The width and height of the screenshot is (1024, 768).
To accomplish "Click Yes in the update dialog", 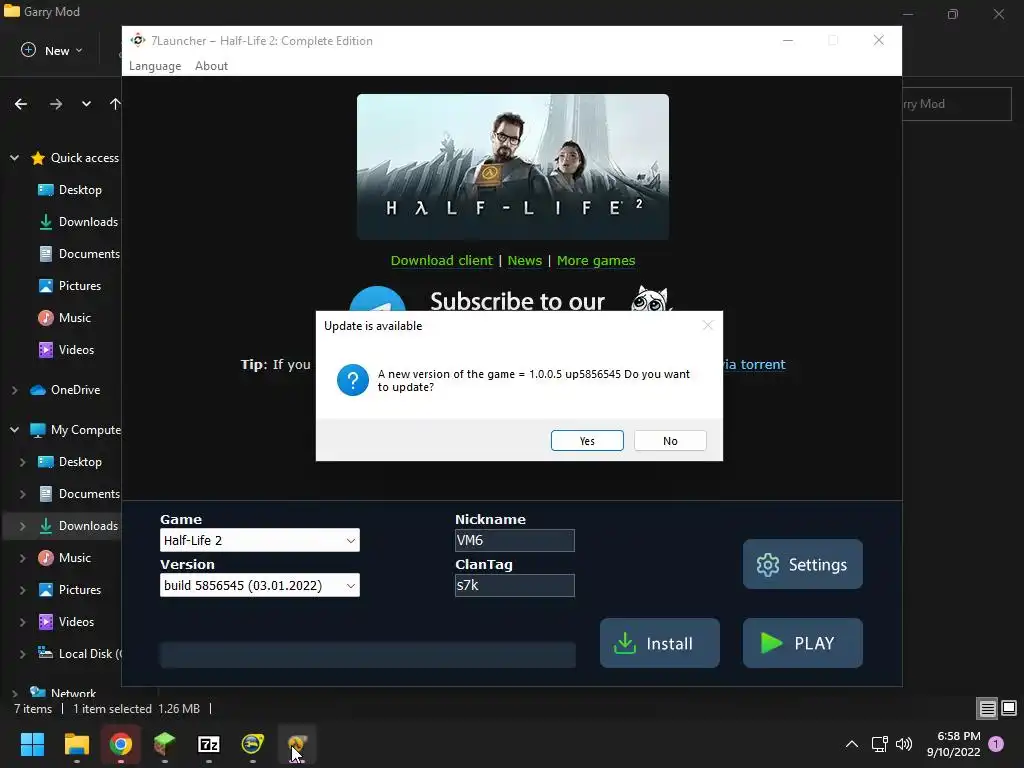I will (587, 441).
